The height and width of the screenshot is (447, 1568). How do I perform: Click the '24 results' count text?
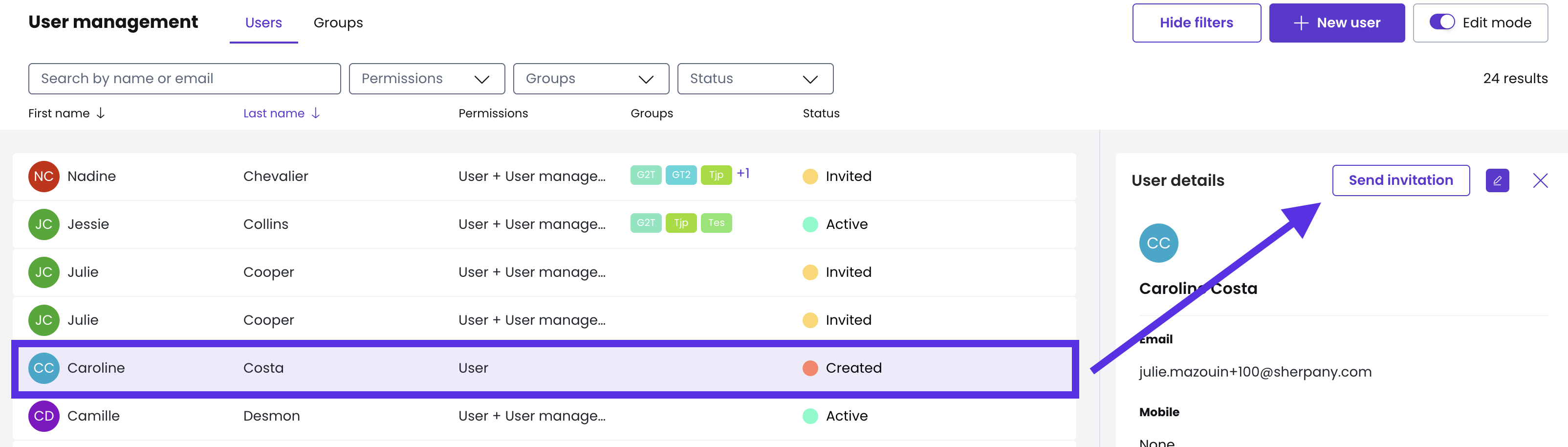(1515, 79)
